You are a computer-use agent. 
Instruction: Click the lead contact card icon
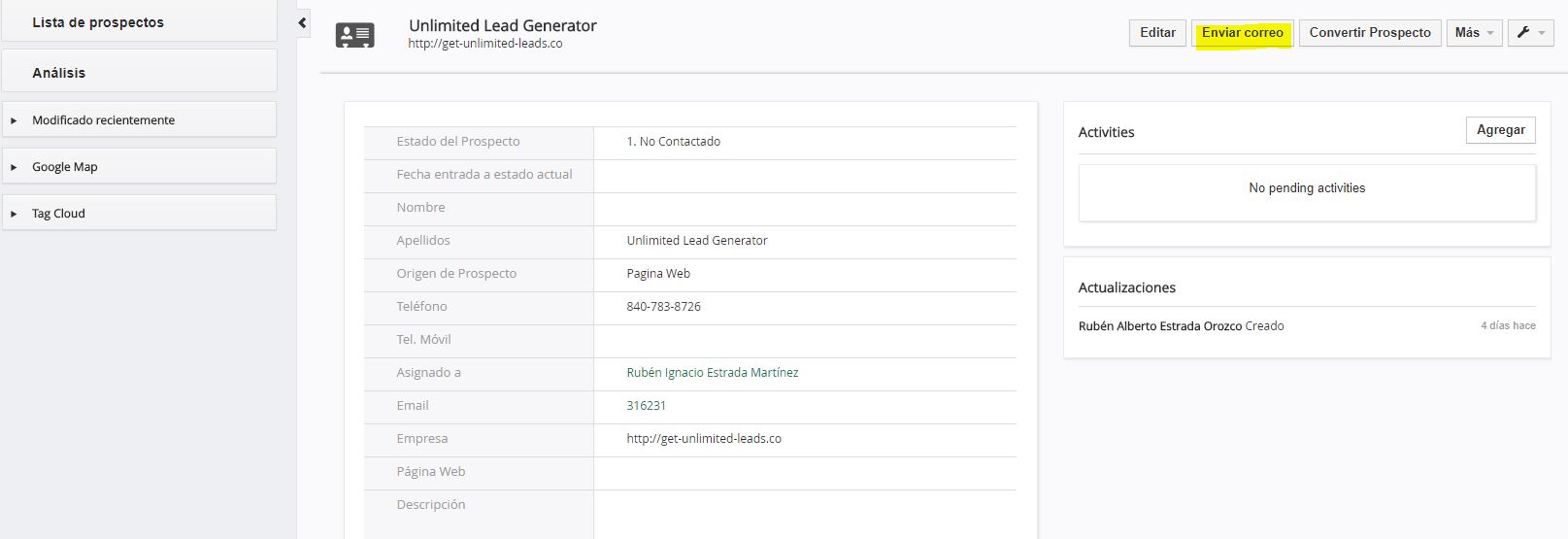tap(354, 35)
